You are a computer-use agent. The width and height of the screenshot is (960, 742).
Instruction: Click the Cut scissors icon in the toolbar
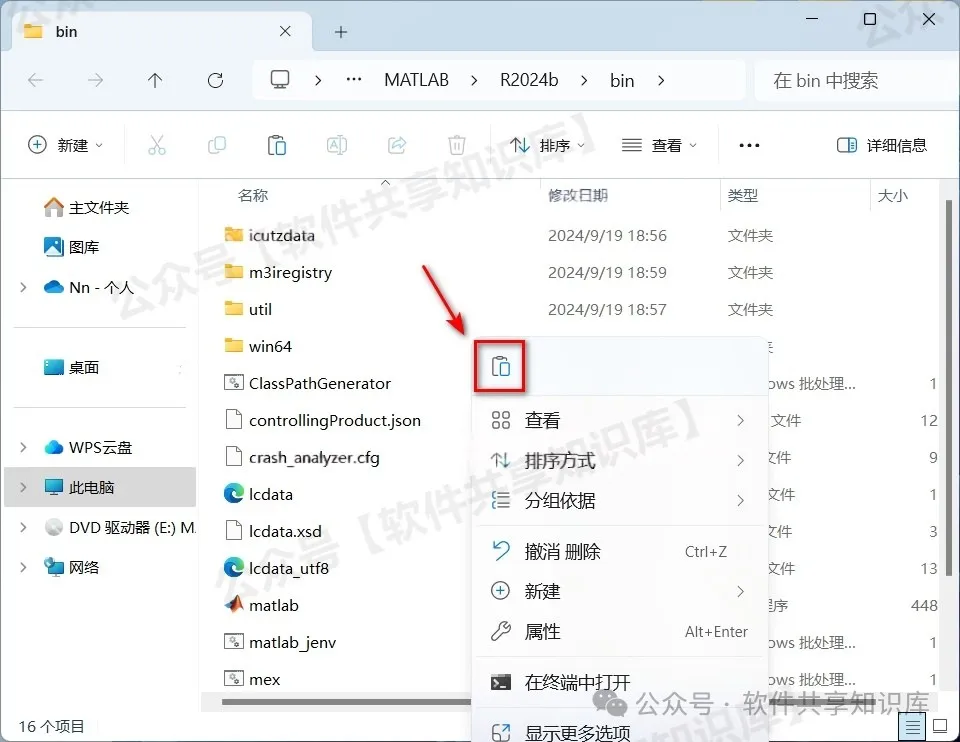point(157,145)
